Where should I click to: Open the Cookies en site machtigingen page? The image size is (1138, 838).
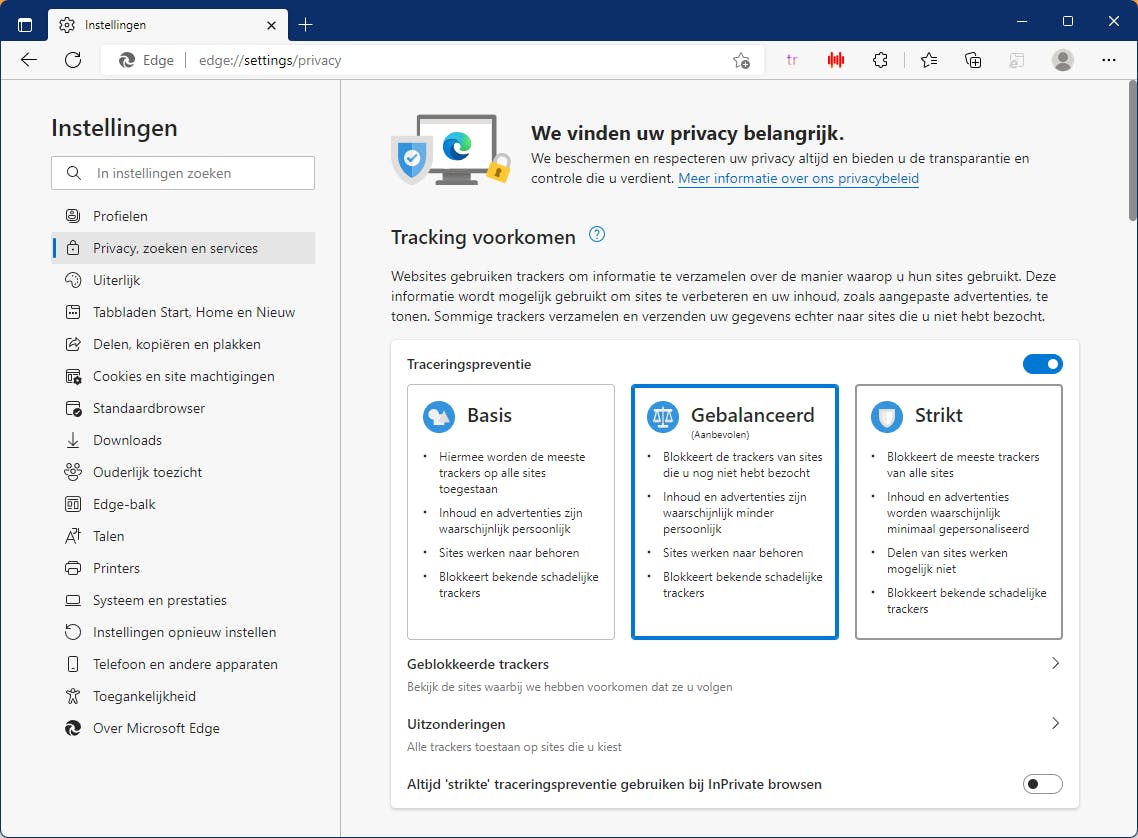(x=183, y=376)
